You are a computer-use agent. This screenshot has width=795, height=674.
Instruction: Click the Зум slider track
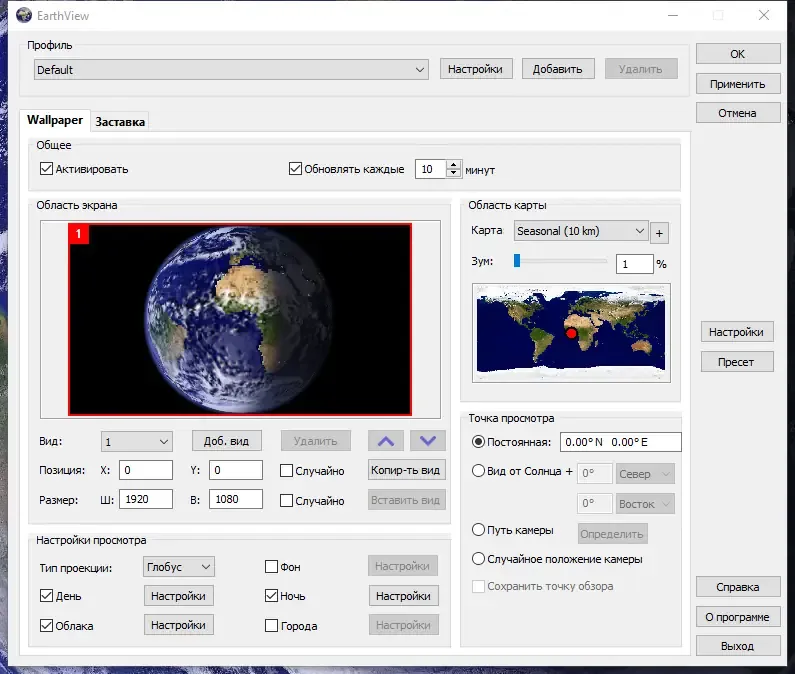pyautogui.click(x=563, y=261)
